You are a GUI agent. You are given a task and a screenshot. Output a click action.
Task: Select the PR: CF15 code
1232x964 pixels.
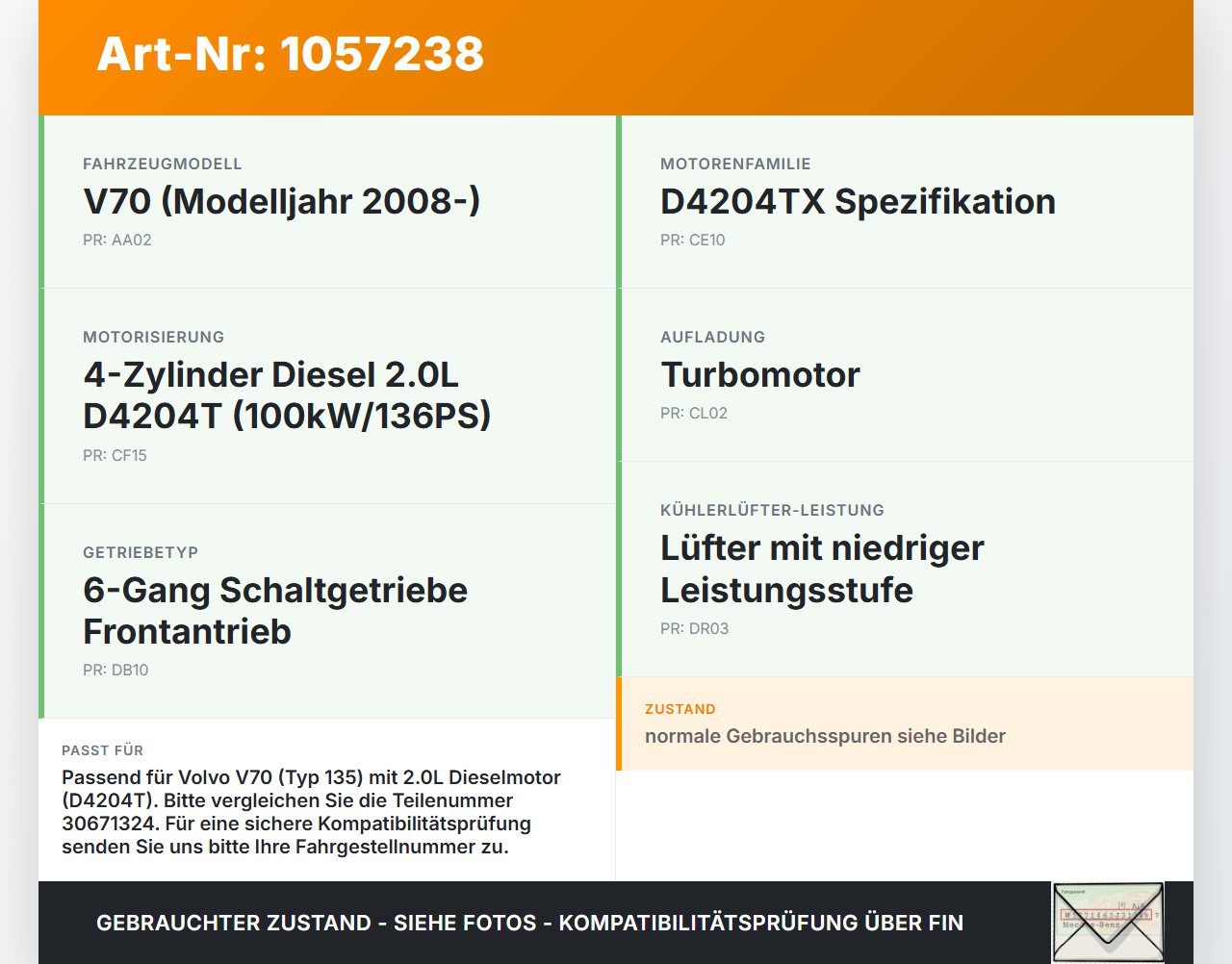coord(115,456)
